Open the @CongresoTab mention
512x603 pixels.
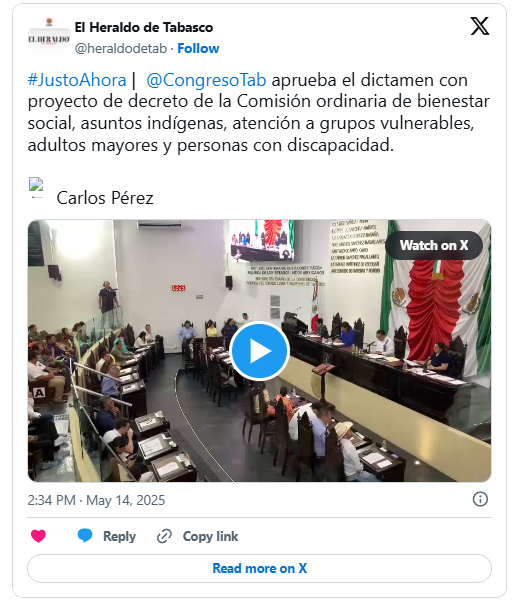206,80
